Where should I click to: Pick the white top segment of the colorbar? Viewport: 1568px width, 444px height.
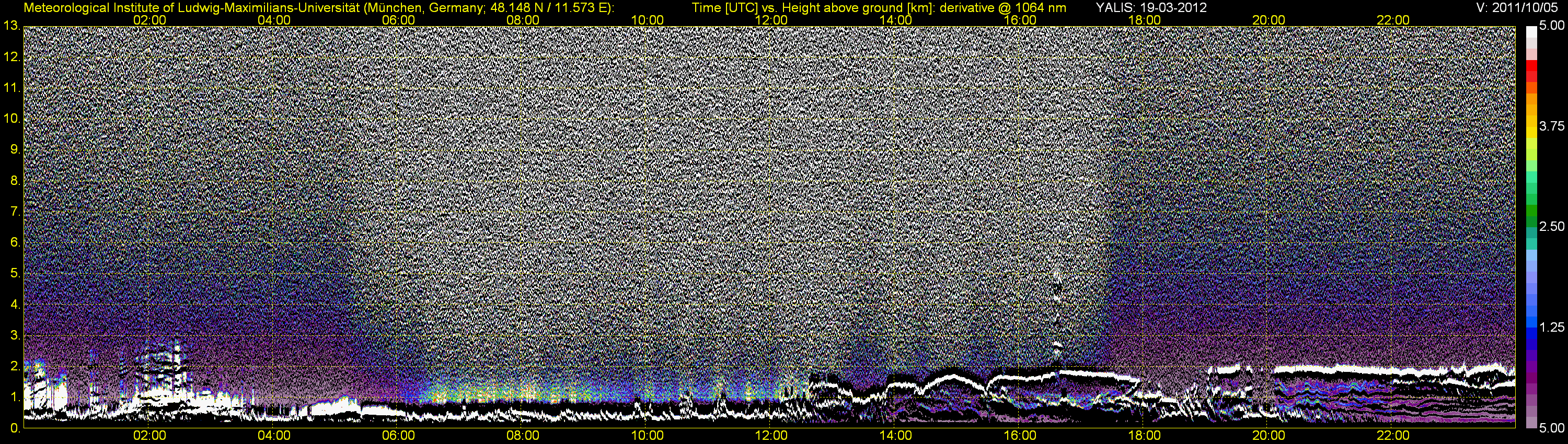(1531, 32)
